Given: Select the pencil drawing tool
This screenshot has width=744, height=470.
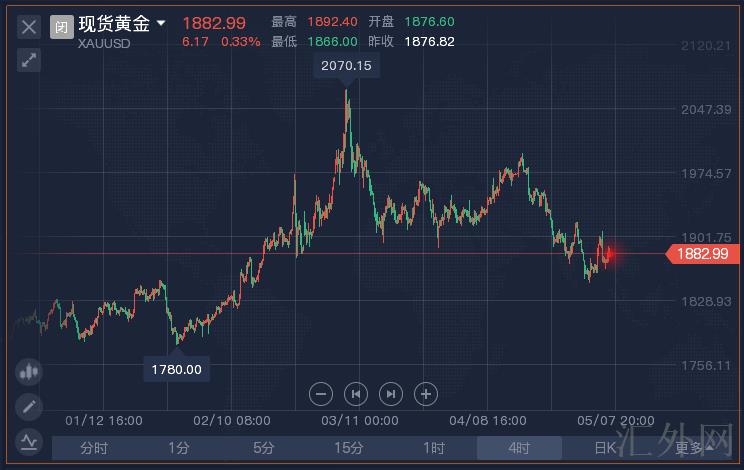Looking at the screenshot, I should [28, 406].
